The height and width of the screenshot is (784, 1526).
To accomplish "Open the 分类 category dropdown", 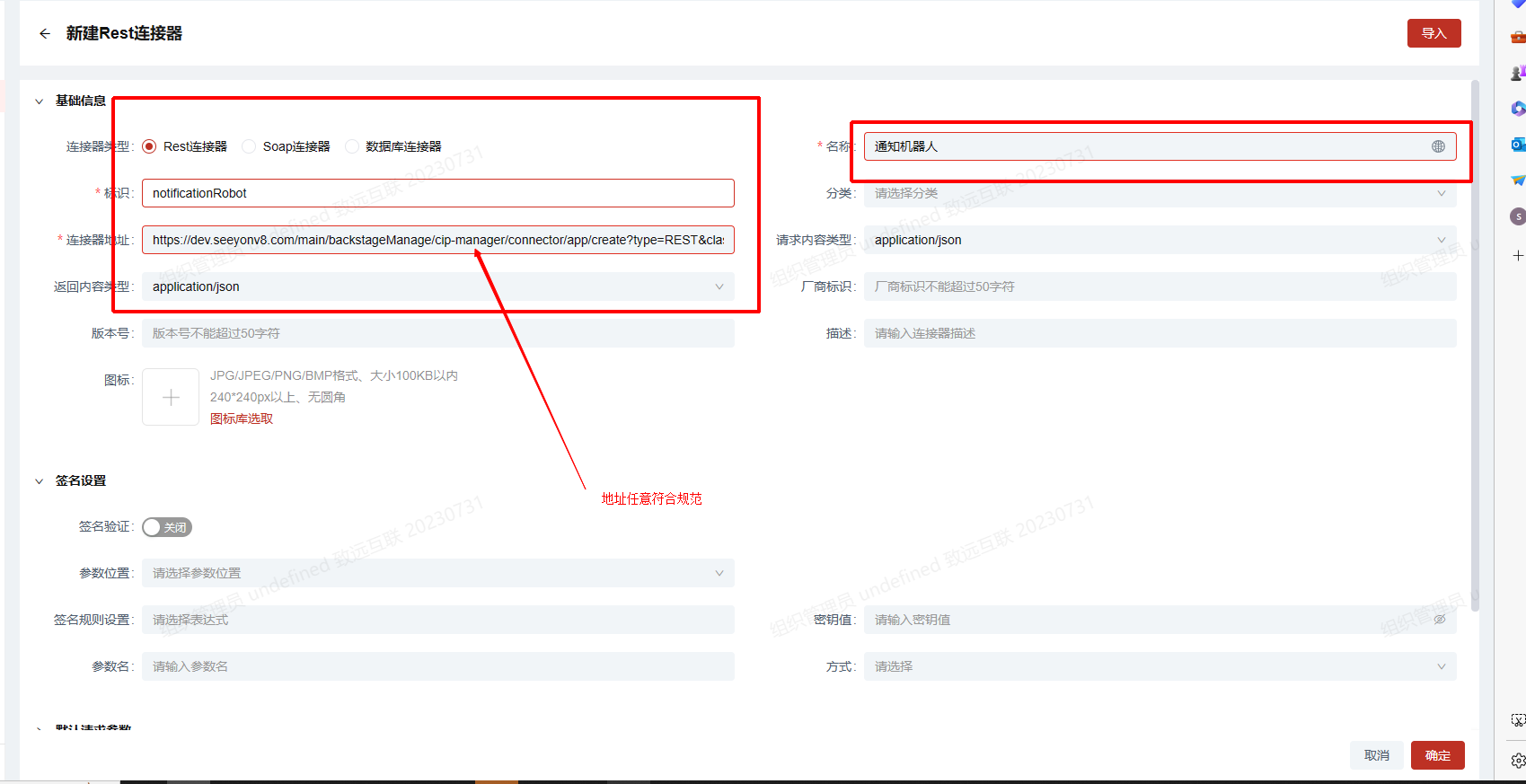I will (x=1160, y=193).
